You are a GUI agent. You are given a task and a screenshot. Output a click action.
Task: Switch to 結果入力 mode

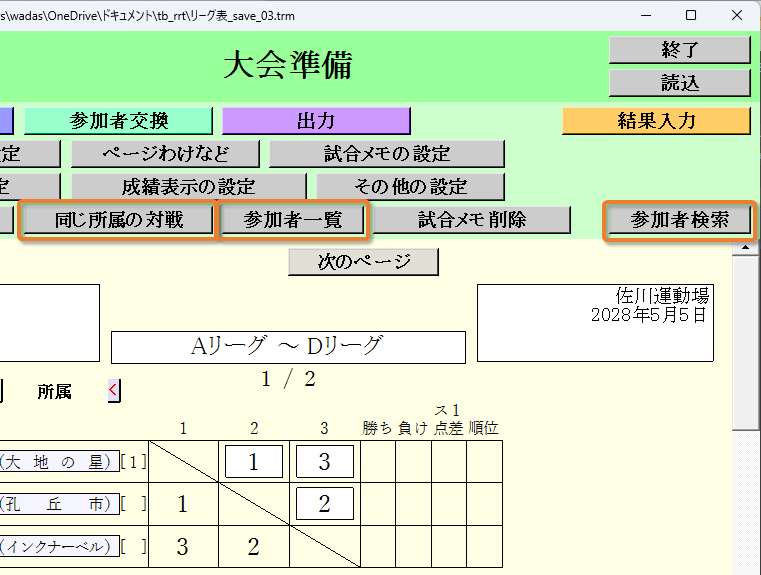[656, 120]
